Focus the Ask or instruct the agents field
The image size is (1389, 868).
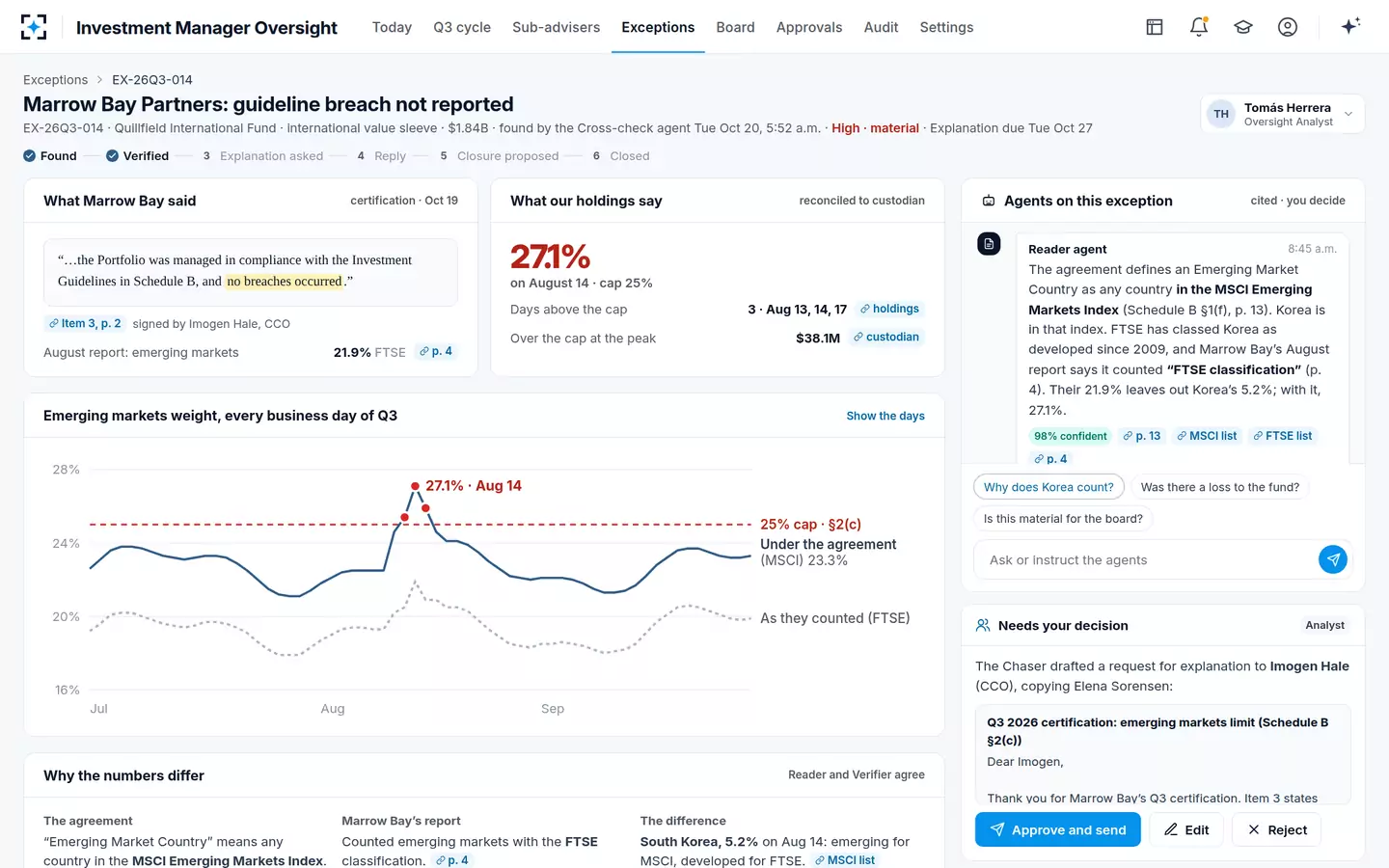1146,560
